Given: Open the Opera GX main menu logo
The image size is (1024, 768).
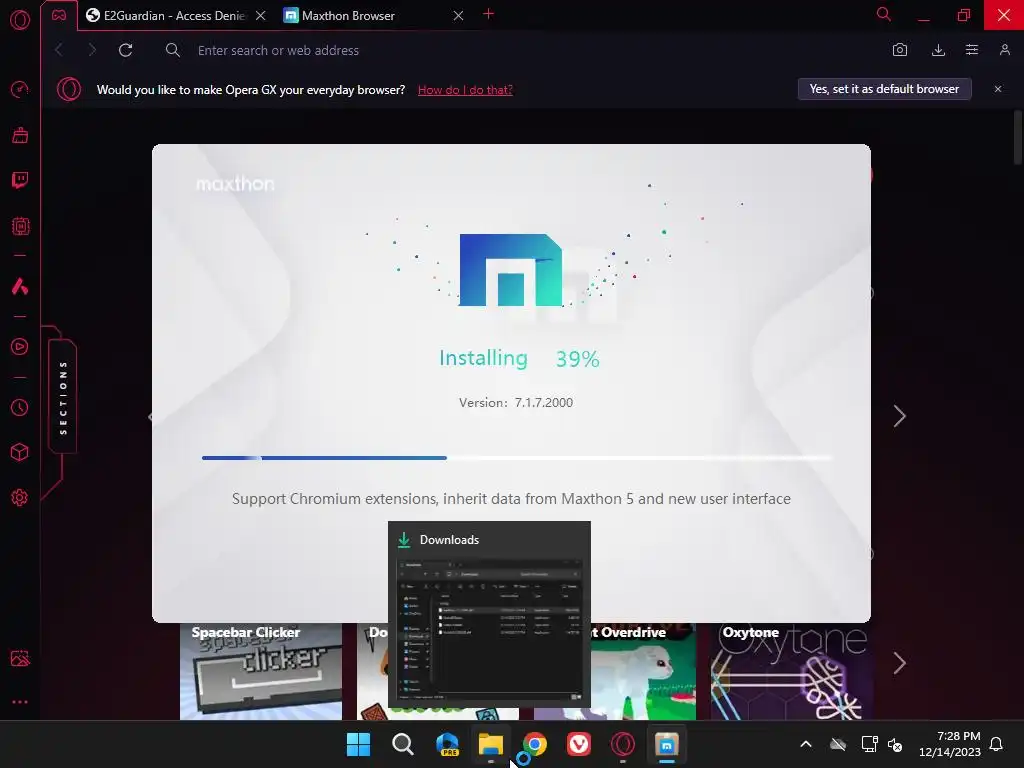Looking at the screenshot, I should coord(20,20).
